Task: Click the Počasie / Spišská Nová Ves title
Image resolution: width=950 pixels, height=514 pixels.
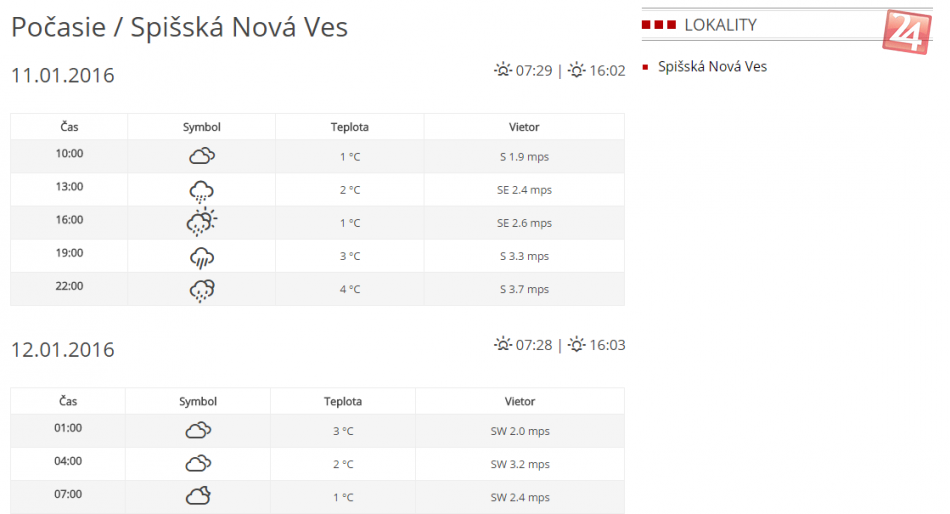Action: point(180,27)
